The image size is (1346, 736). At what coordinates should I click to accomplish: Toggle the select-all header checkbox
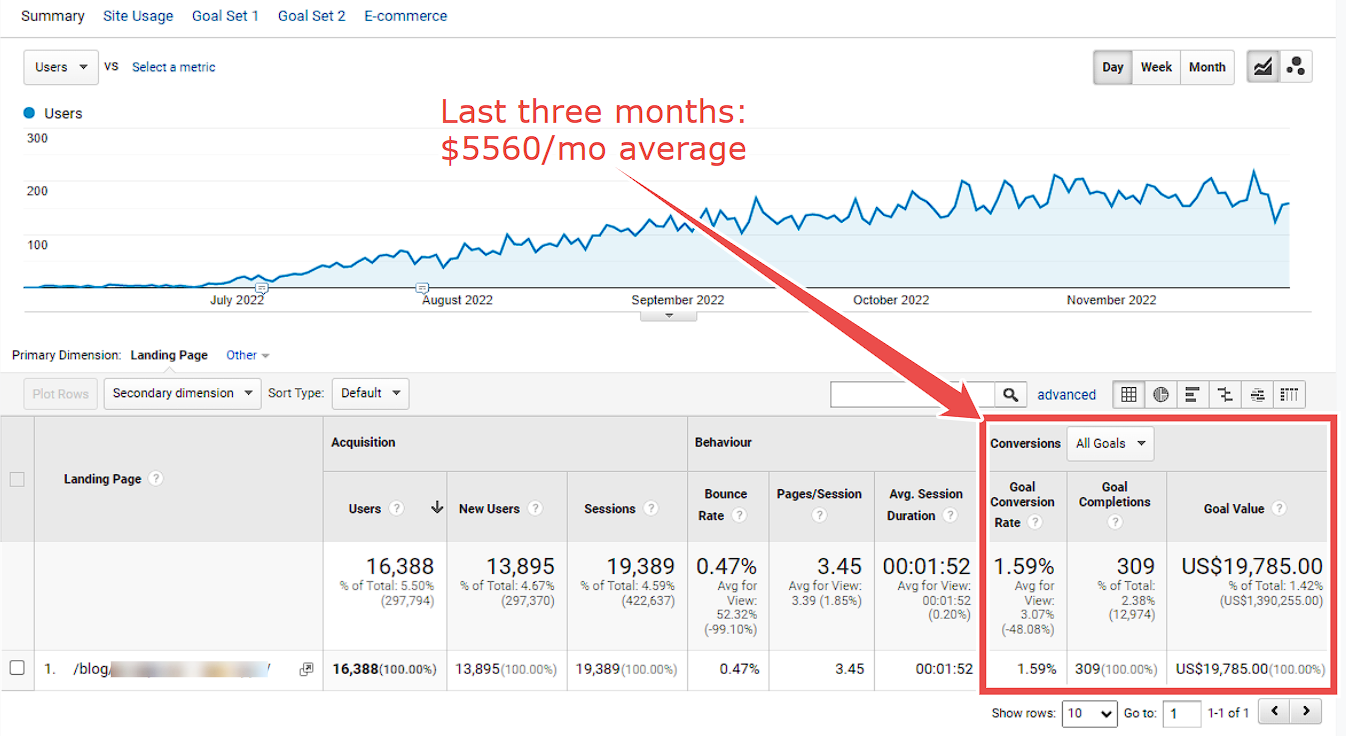point(17,479)
